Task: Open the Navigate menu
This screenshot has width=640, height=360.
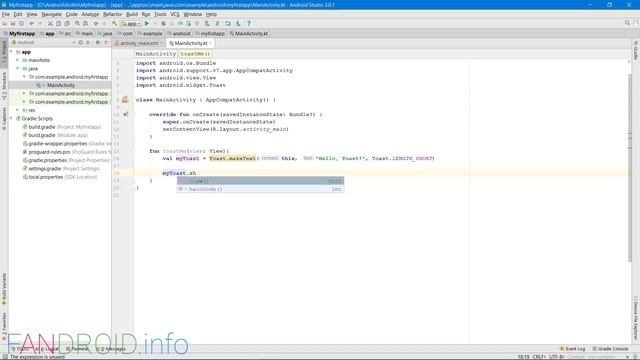Action: tap(51, 14)
